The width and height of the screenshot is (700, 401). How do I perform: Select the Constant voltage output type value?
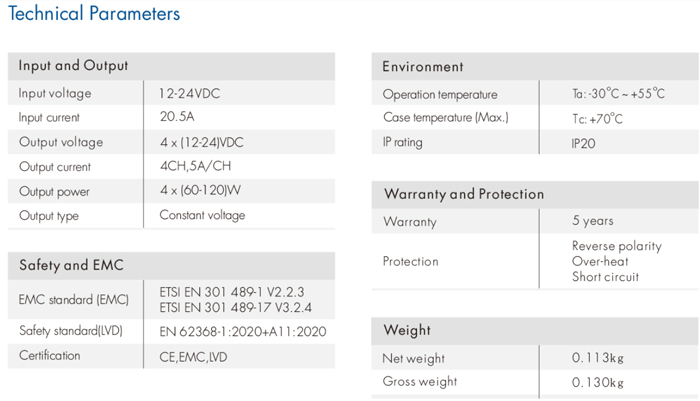(x=202, y=215)
